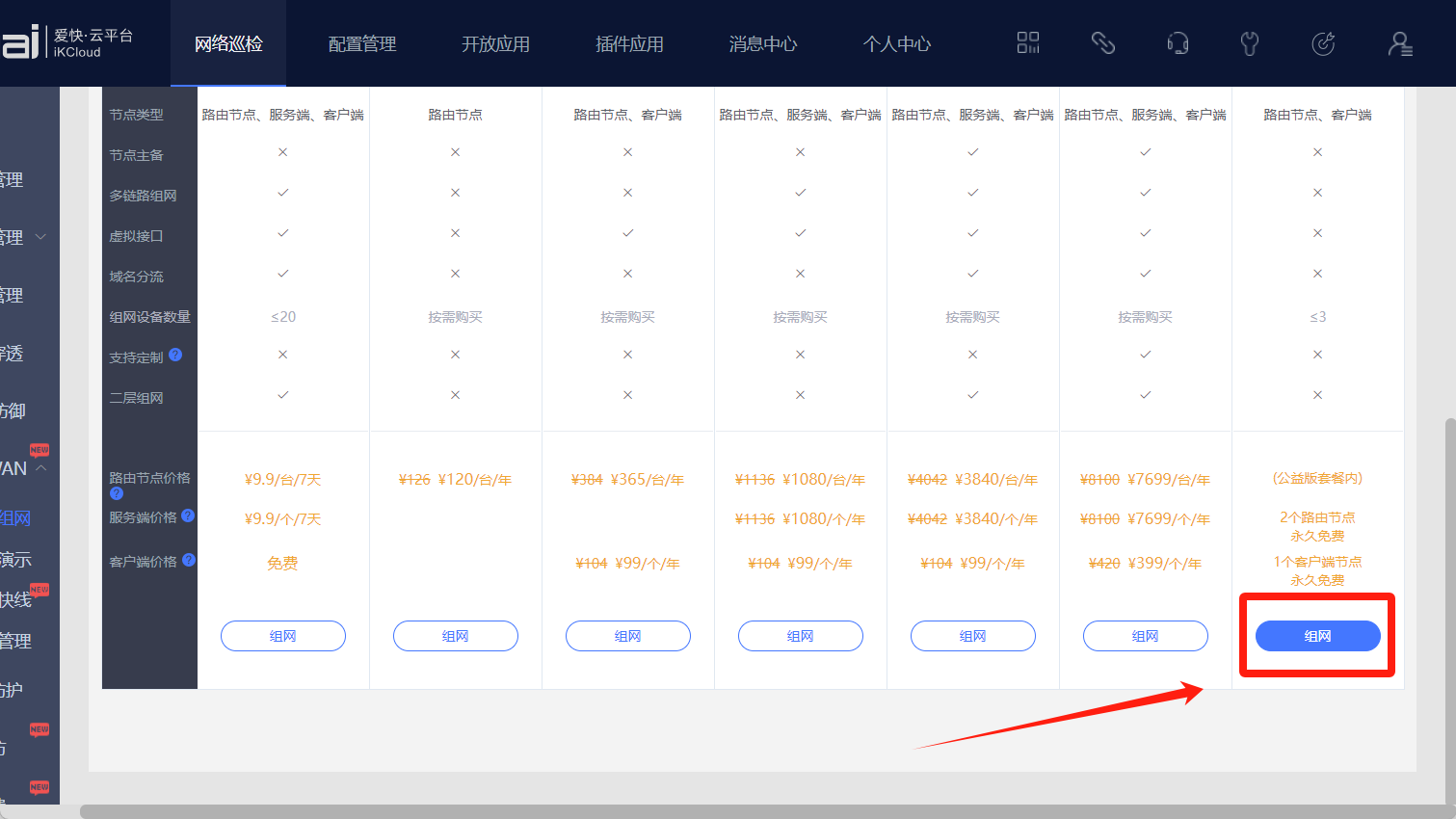Click 组网 button under the ¥9.9/台/7天 plan
Image resolution: width=1456 pixels, height=819 pixels.
tap(282, 636)
